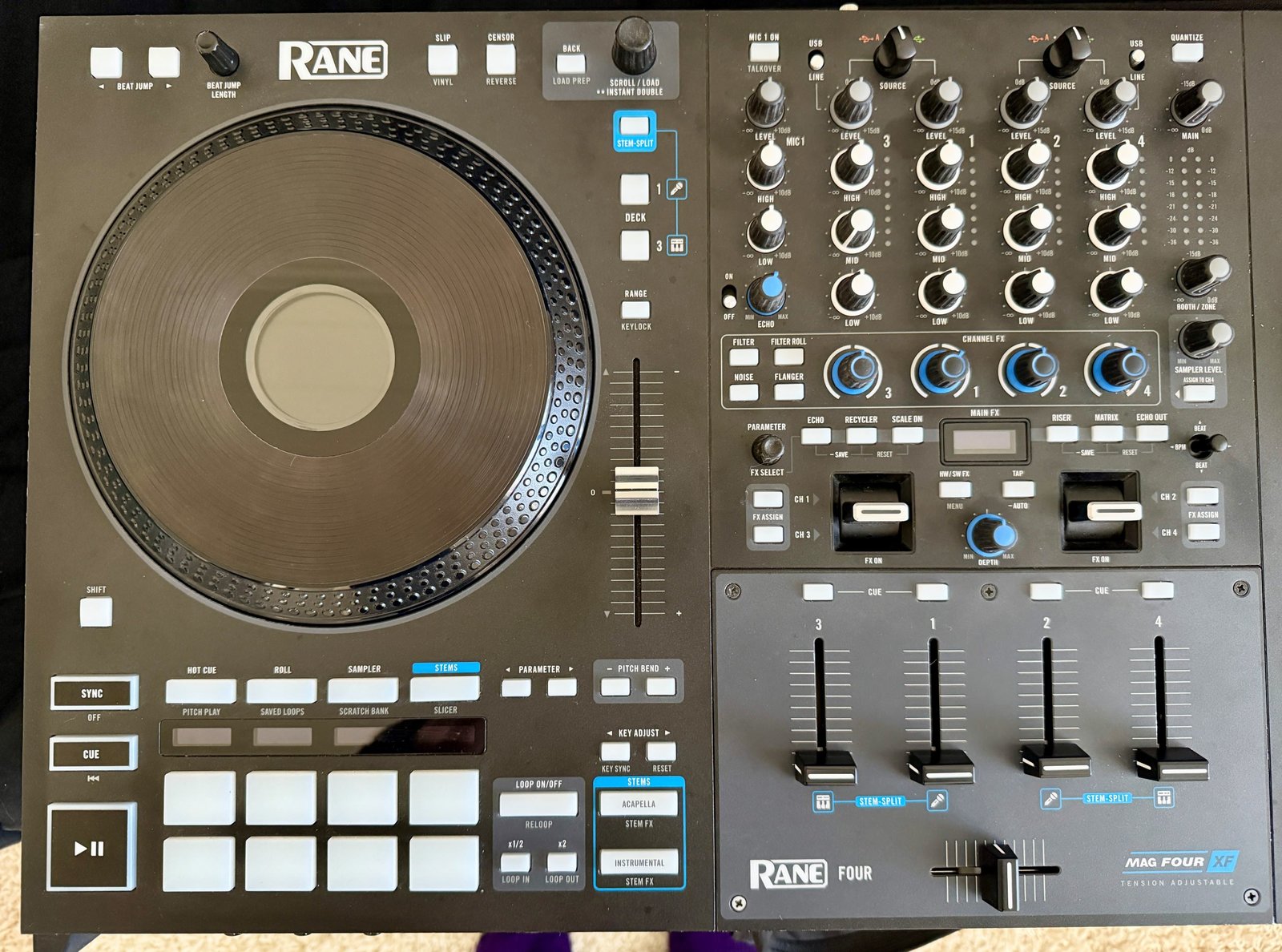Tap the TAP / AUTO tempo button
Screen dimensions: 1282x952
1018,489
